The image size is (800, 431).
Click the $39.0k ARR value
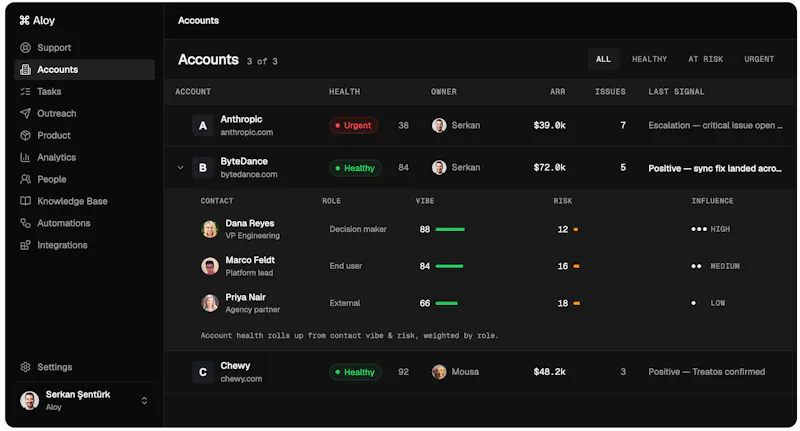[549, 125]
